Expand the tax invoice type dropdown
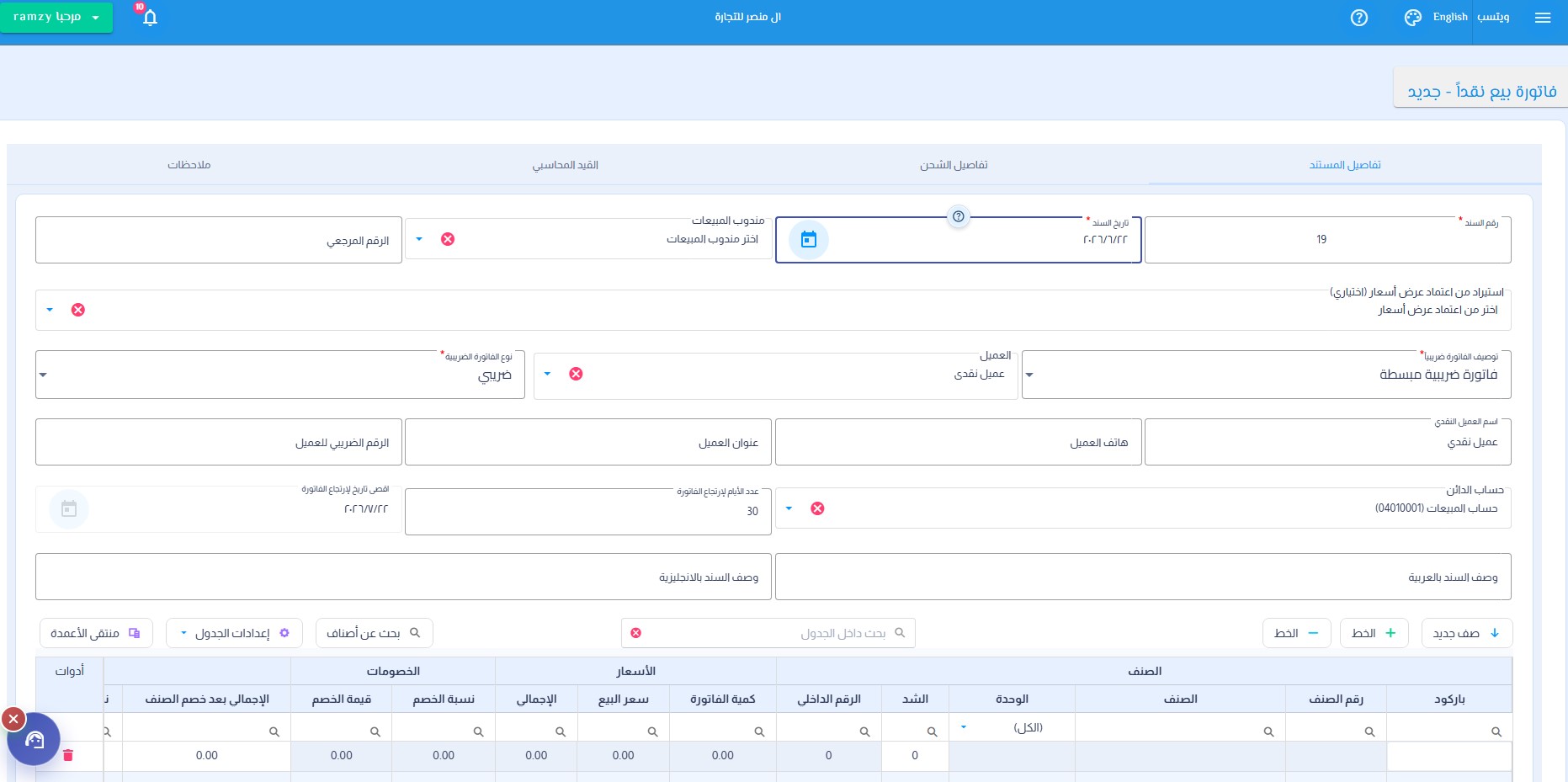Image resolution: width=1568 pixels, height=782 pixels. coord(44,375)
